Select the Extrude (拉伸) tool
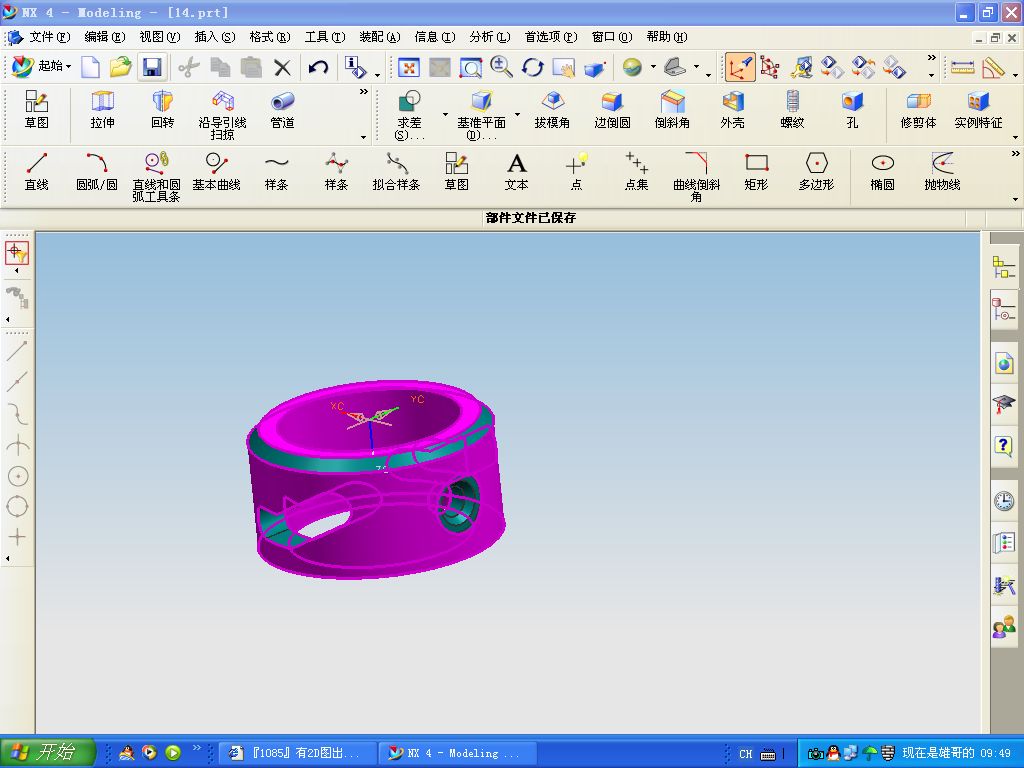The width and height of the screenshot is (1024, 768). point(103,110)
